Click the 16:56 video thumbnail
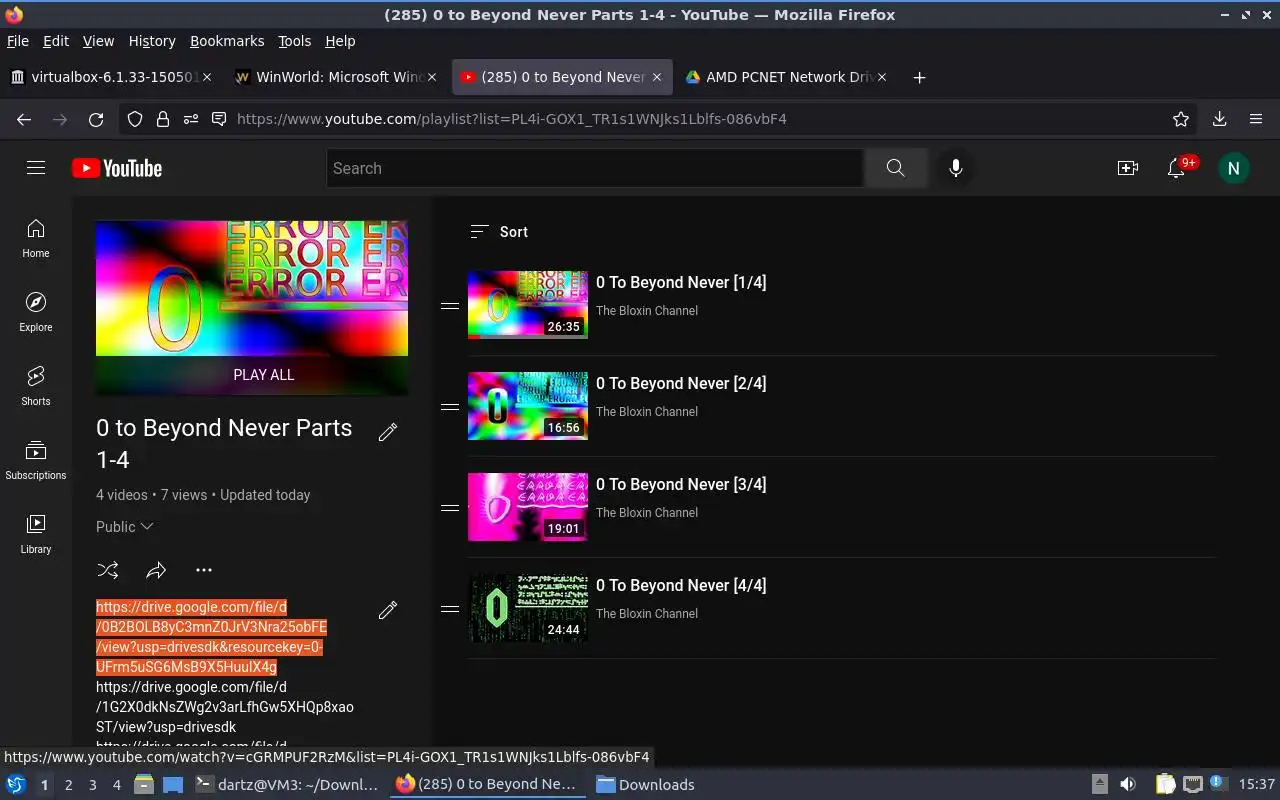 click(x=528, y=406)
